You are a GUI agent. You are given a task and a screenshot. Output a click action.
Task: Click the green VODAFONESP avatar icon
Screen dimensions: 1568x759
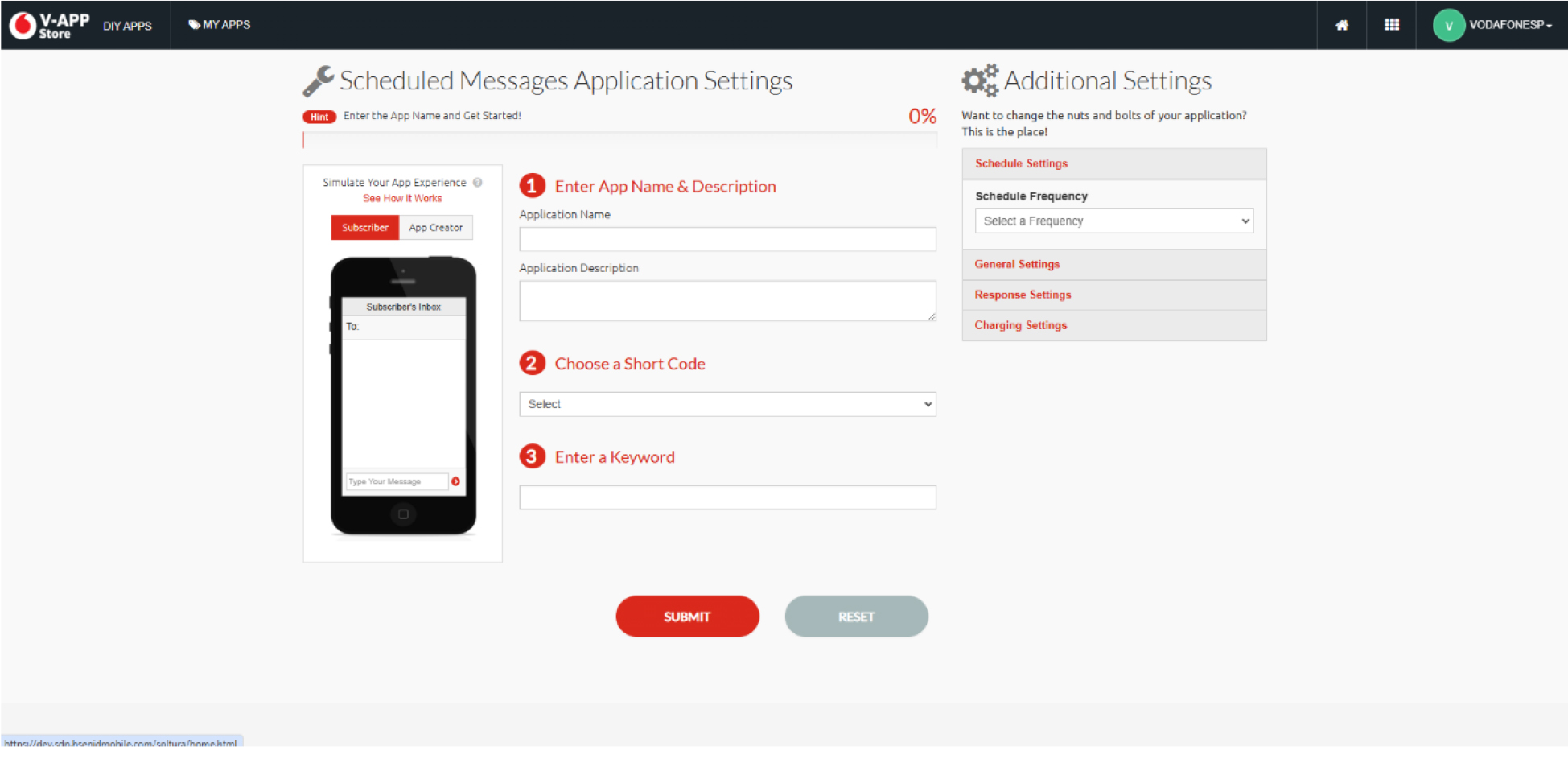pyautogui.click(x=1448, y=25)
